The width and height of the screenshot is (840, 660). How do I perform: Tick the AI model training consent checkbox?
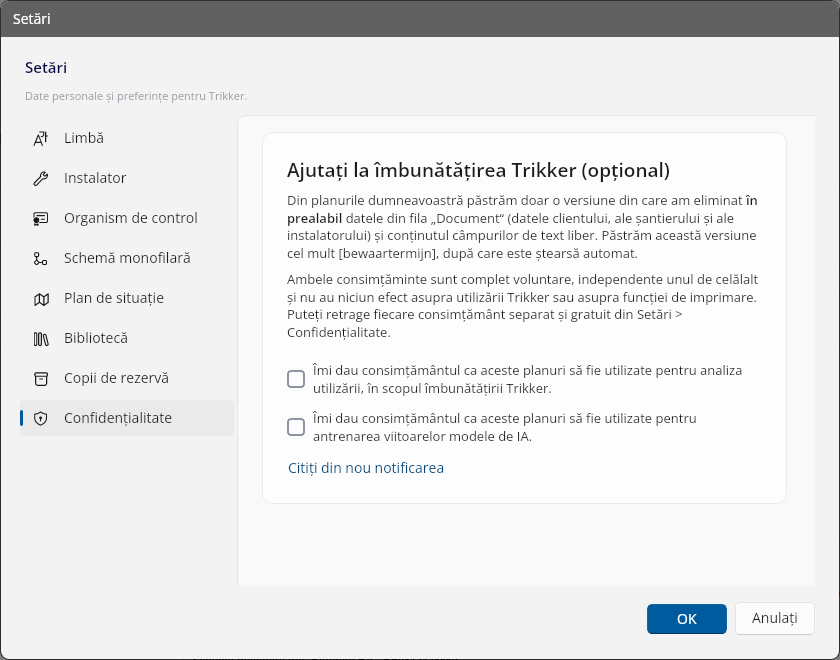296,427
